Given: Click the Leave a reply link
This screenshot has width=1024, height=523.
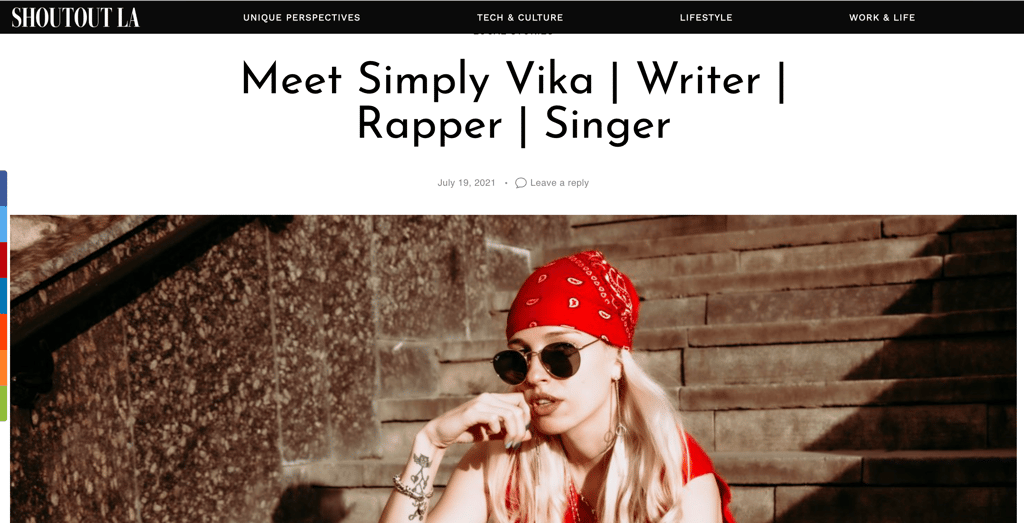Looking at the screenshot, I should point(559,183).
